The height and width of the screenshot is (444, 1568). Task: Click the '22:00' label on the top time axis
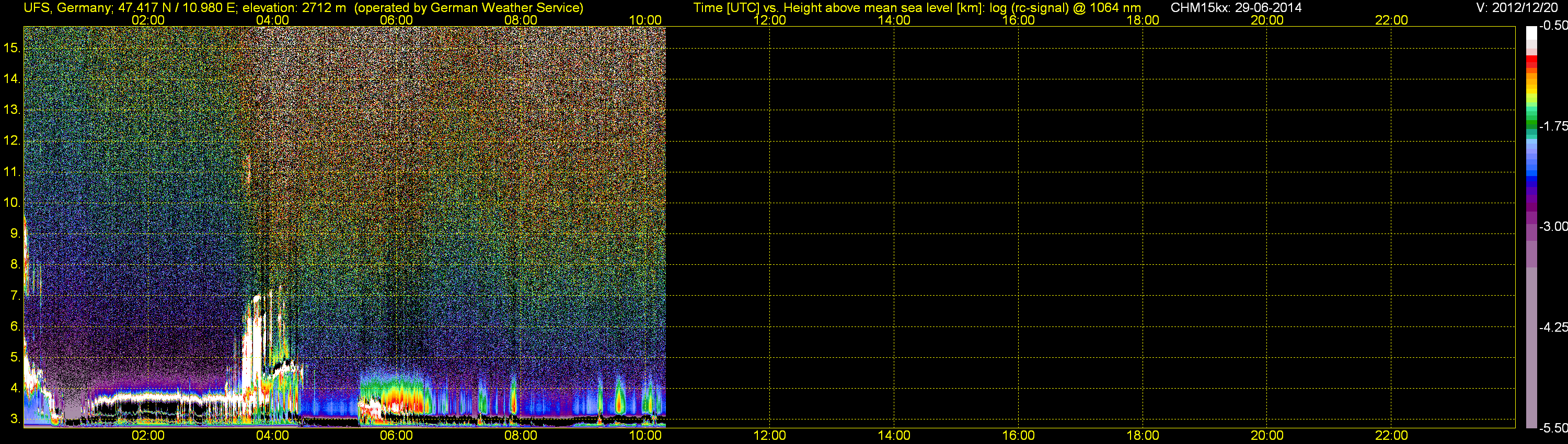click(1391, 20)
